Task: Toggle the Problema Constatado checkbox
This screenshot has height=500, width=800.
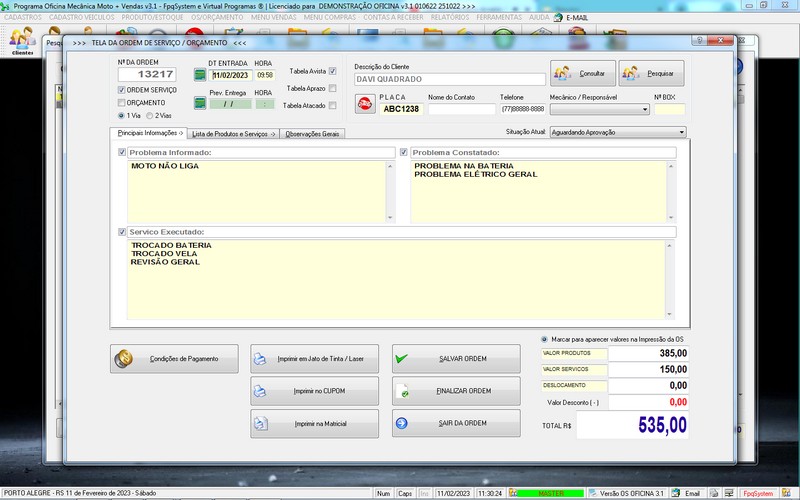Action: coord(404,152)
